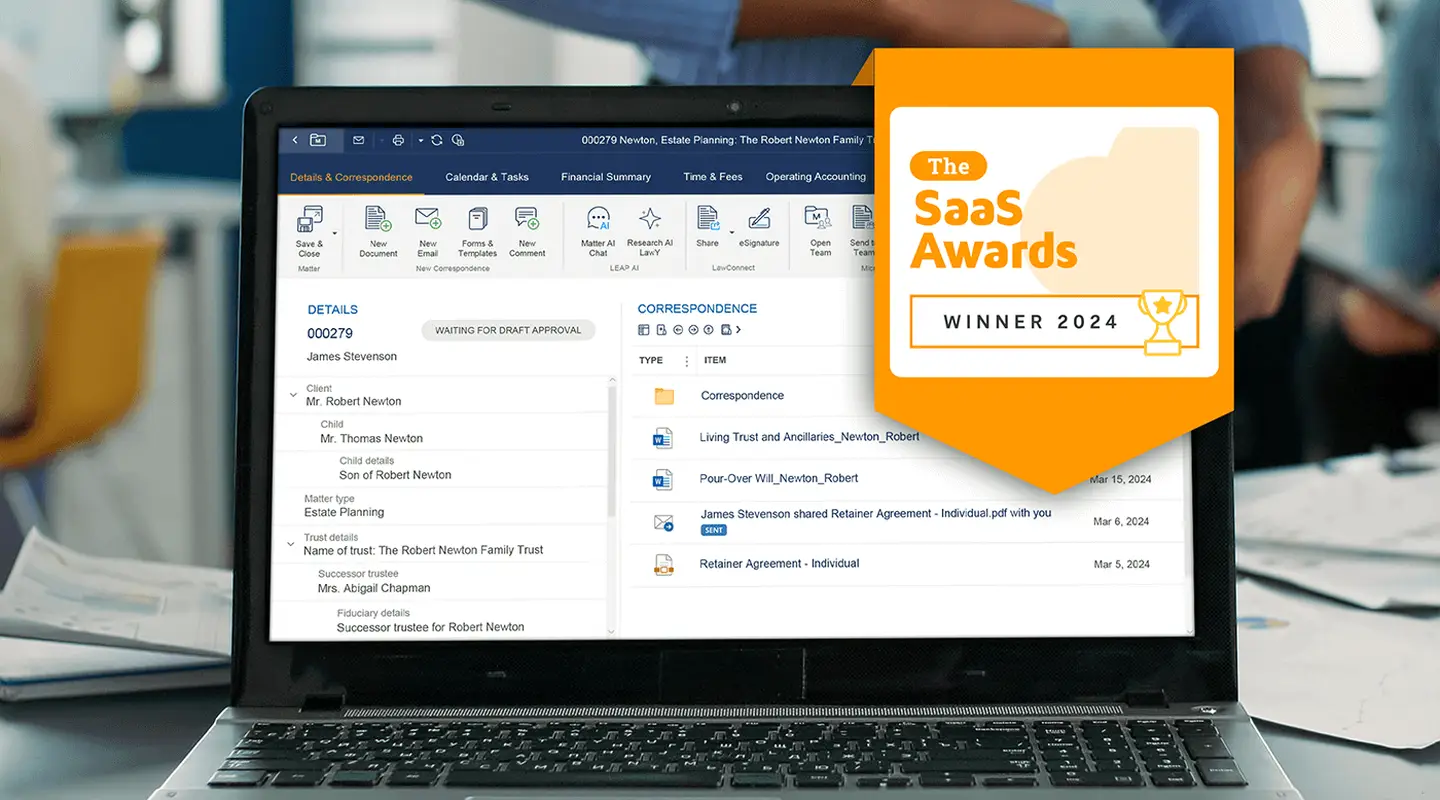Click the ITEM column header
Image resolution: width=1440 pixels, height=800 pixels.
pos(715,360)
